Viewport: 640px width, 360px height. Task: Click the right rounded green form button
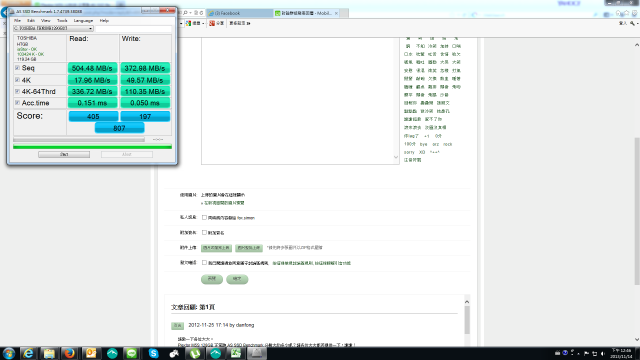237,279
